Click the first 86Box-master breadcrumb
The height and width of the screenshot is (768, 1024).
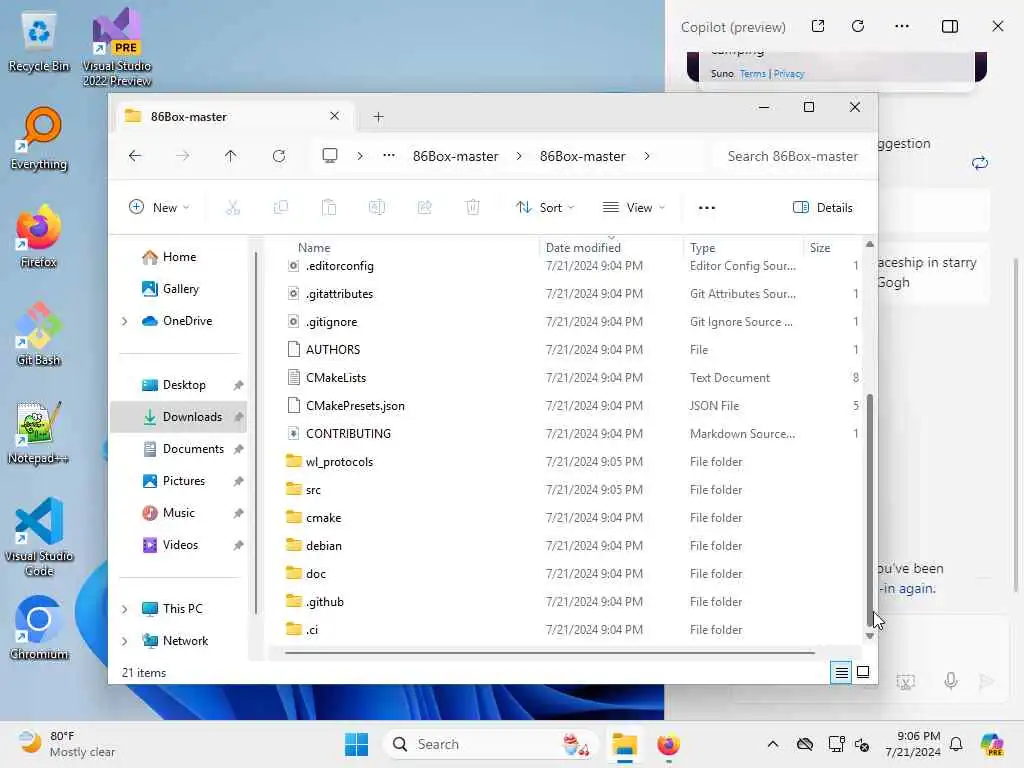coord(455,156)
